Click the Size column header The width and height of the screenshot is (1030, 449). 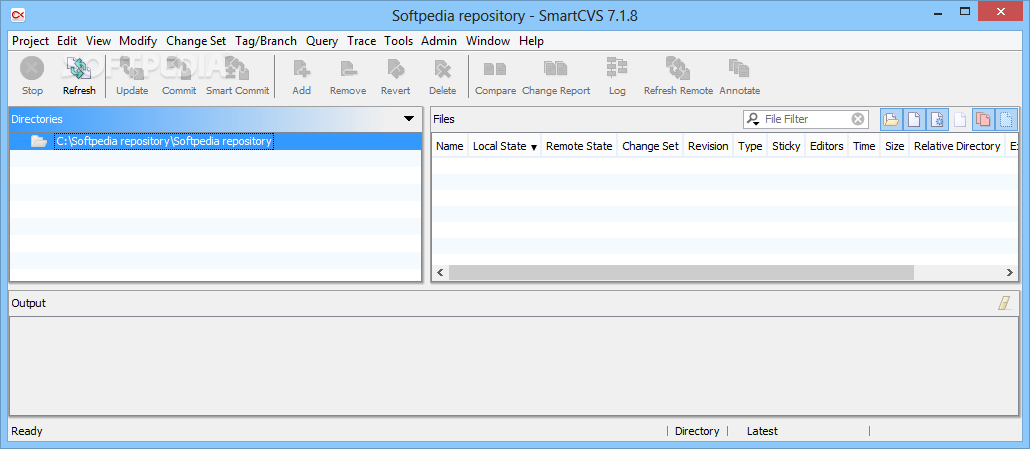(894, 146)
